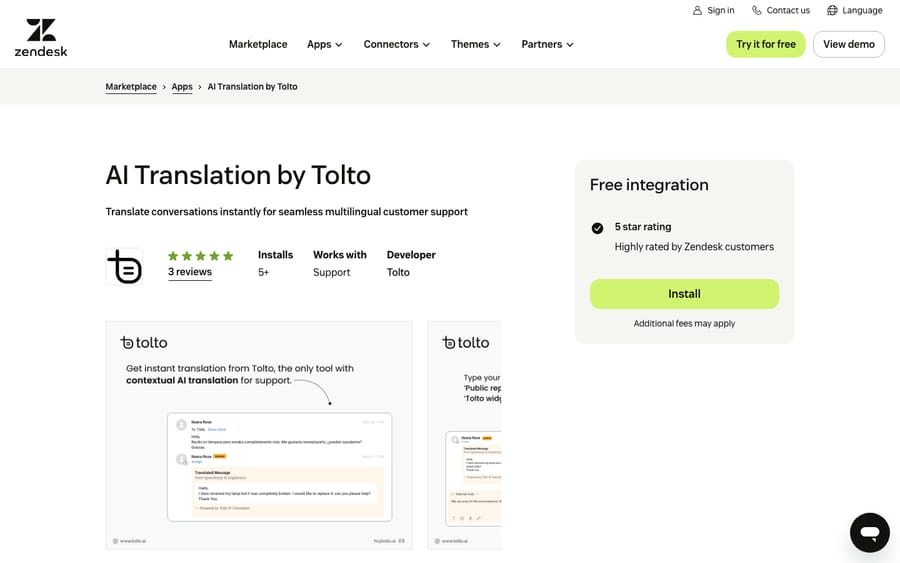Click breadcrumb text AI Translation by Tolto
The width and height of the screenshot is (900, 563).
coord(253,87)
